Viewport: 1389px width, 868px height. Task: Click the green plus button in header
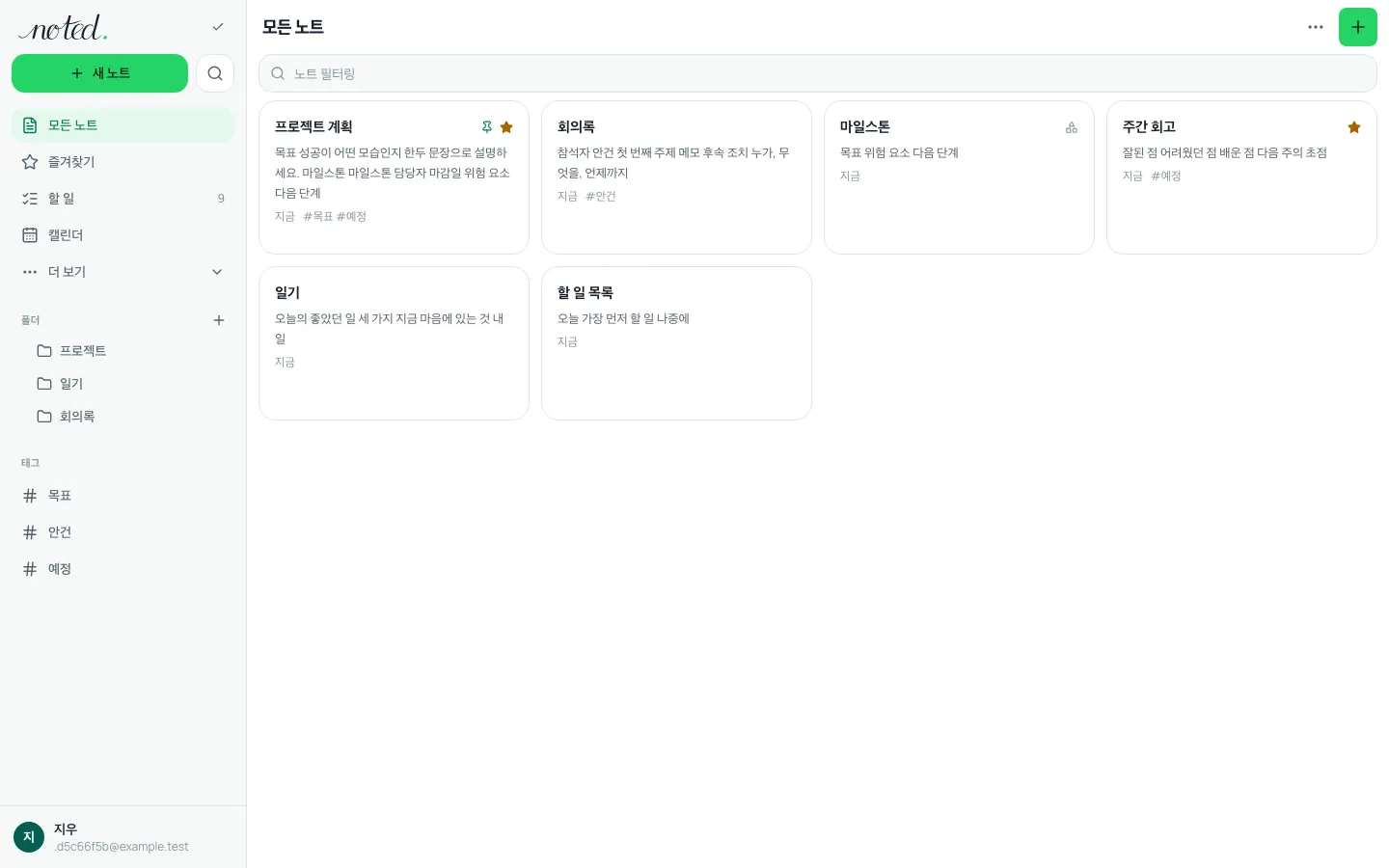pos(1358,27)
